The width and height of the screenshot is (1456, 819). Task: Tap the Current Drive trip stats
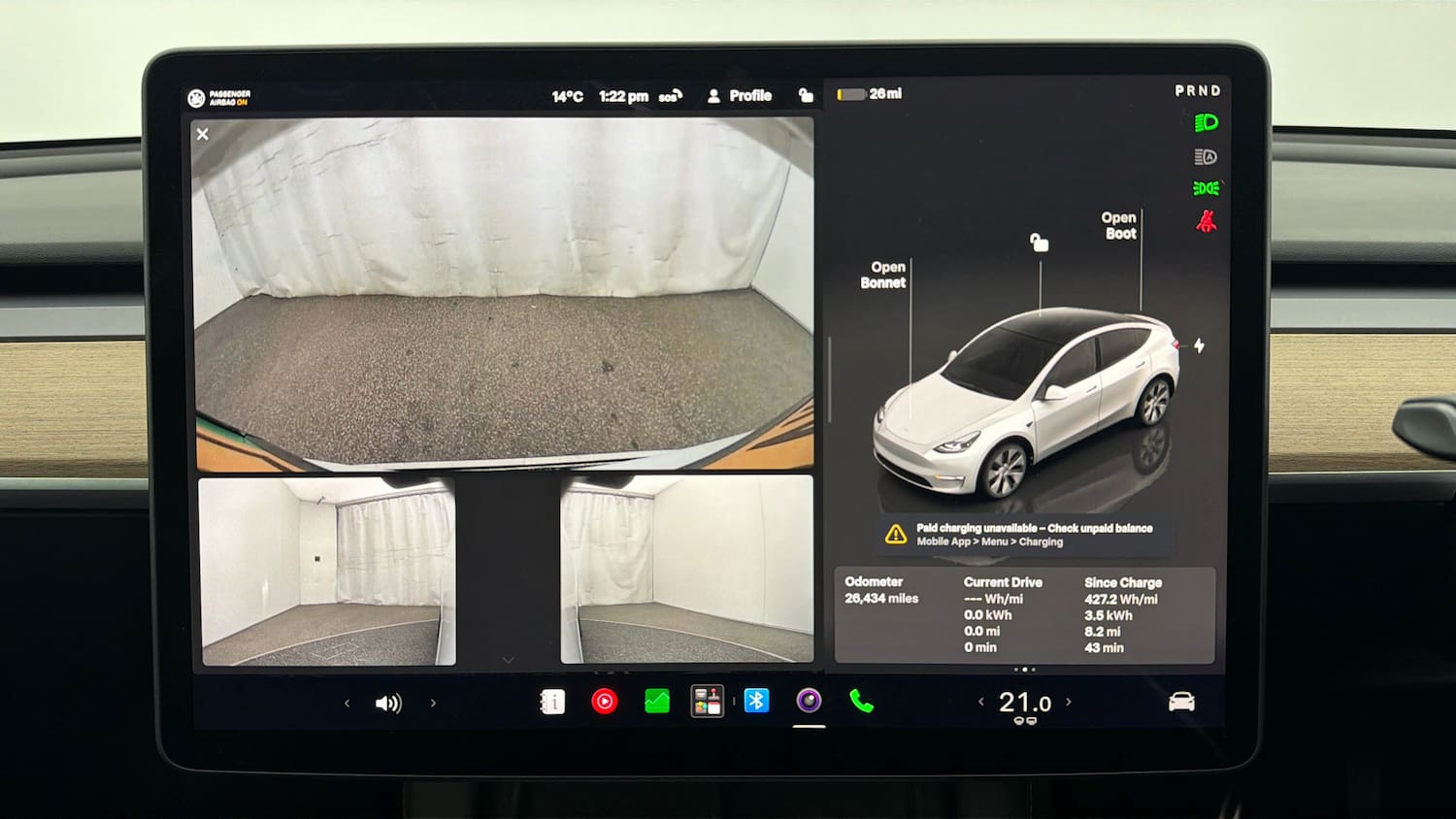(x=1003, y=614)
